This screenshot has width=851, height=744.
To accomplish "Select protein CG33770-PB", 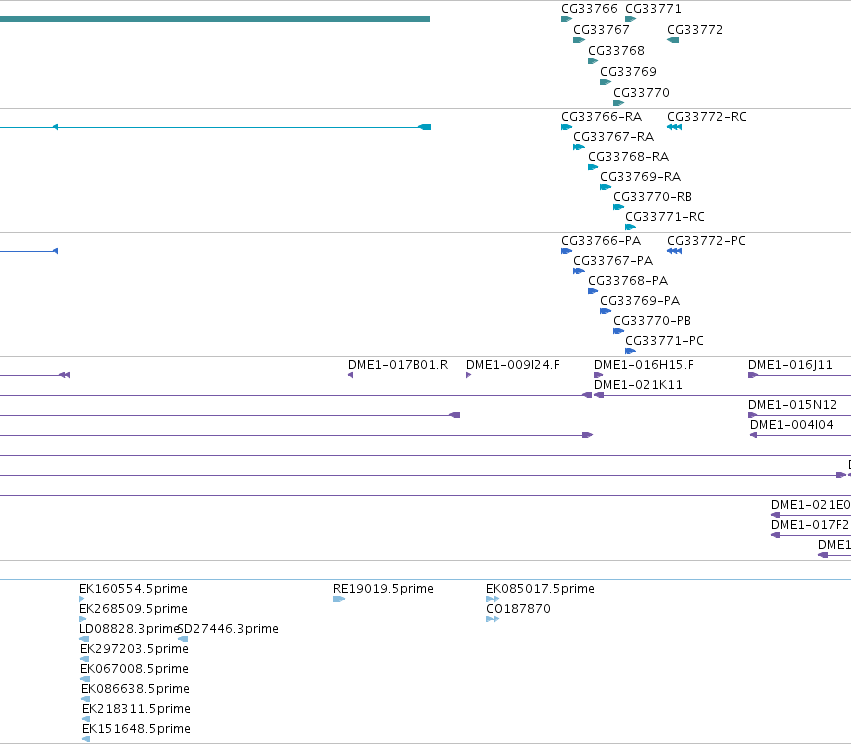I will pos(652,321).
